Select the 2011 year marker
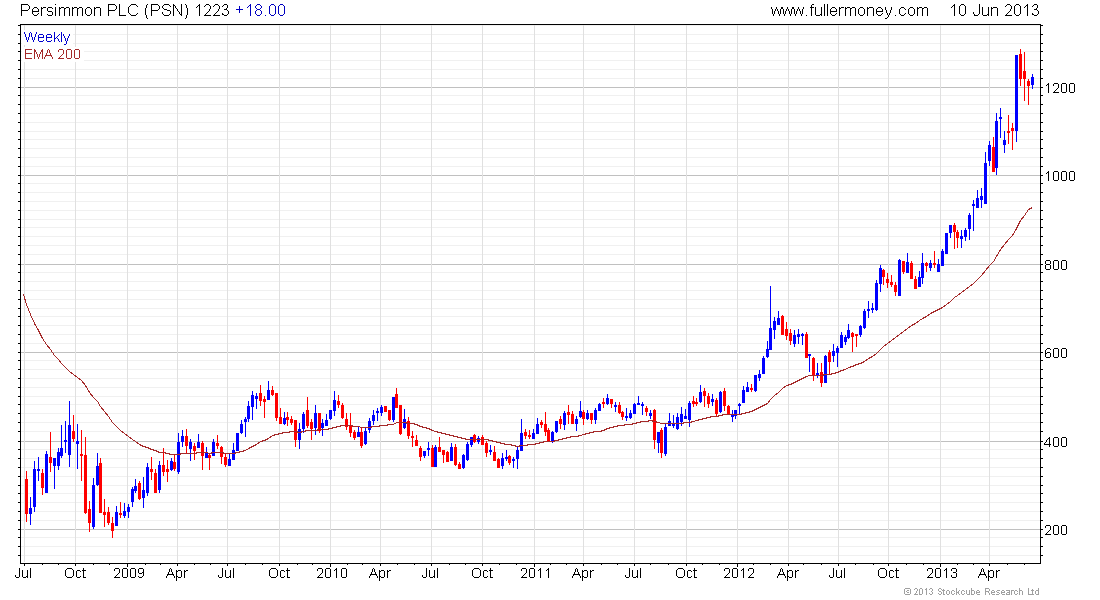1100x600 pixels. click(x=535, y=573)
